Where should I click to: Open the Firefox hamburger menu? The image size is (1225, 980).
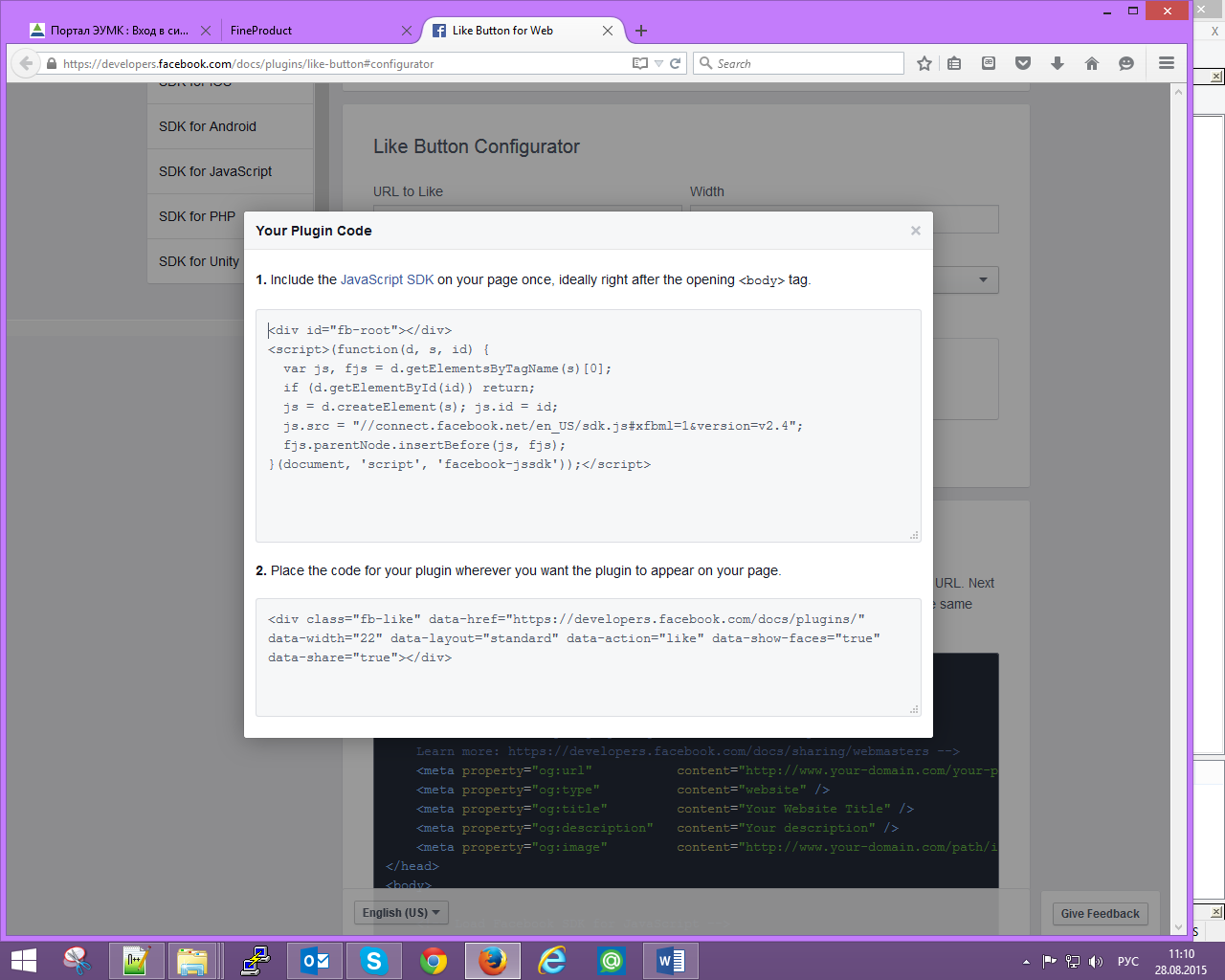pyautogui.click(x=1166, y=63)
